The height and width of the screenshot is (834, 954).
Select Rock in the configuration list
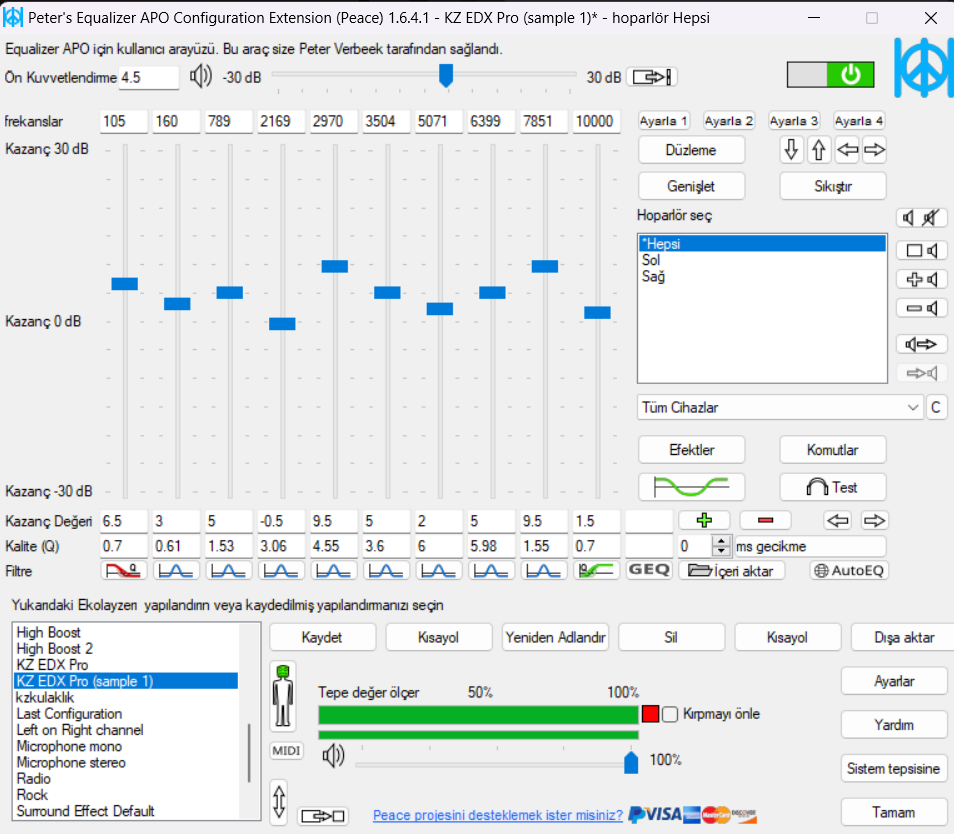tap(126, 795)
